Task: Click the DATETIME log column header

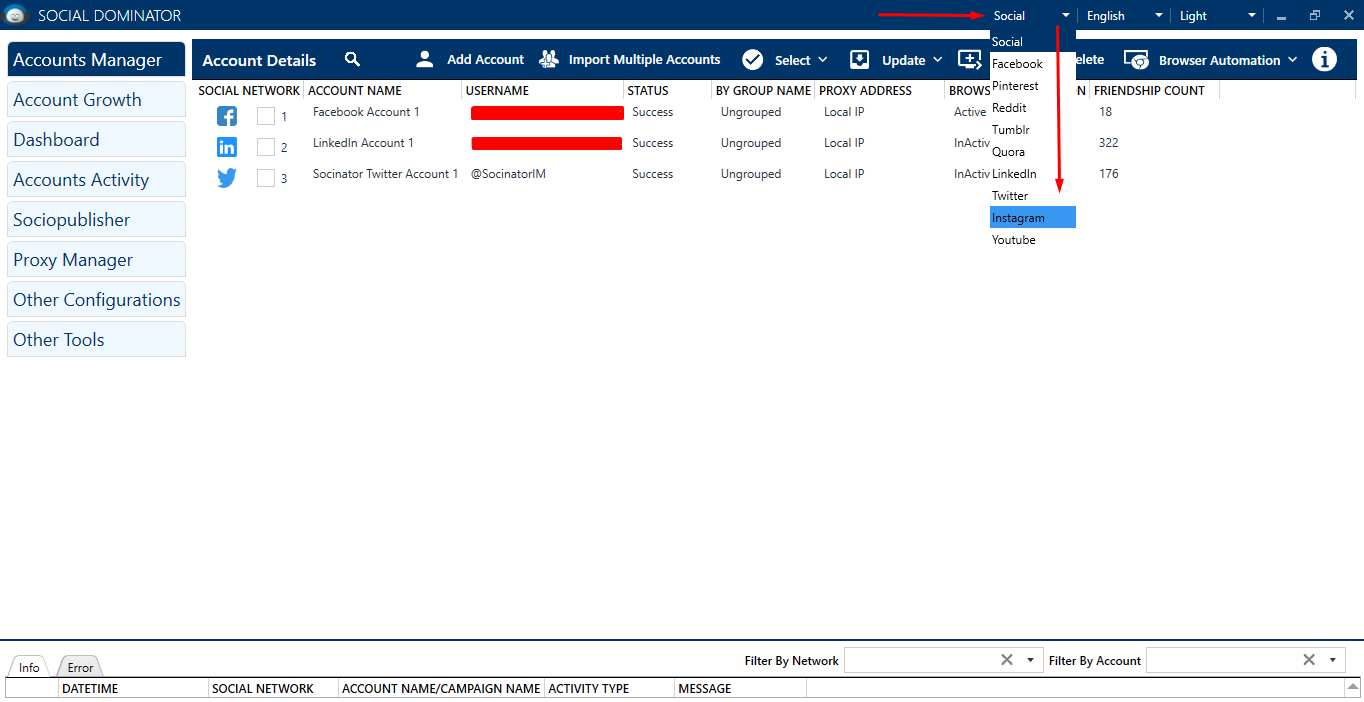Action: 89,689
